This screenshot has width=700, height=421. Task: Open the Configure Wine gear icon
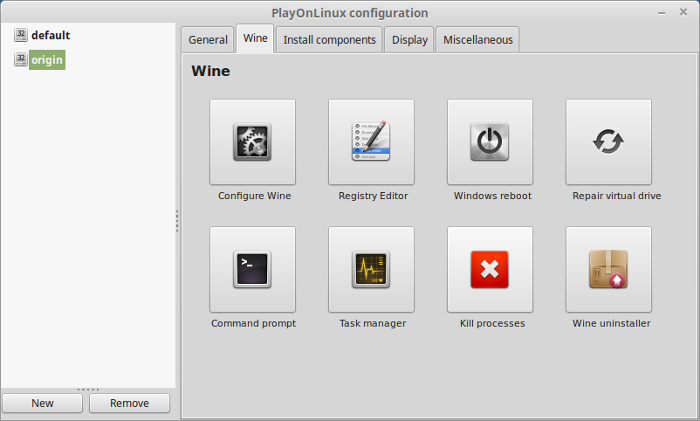click(252, 142)
